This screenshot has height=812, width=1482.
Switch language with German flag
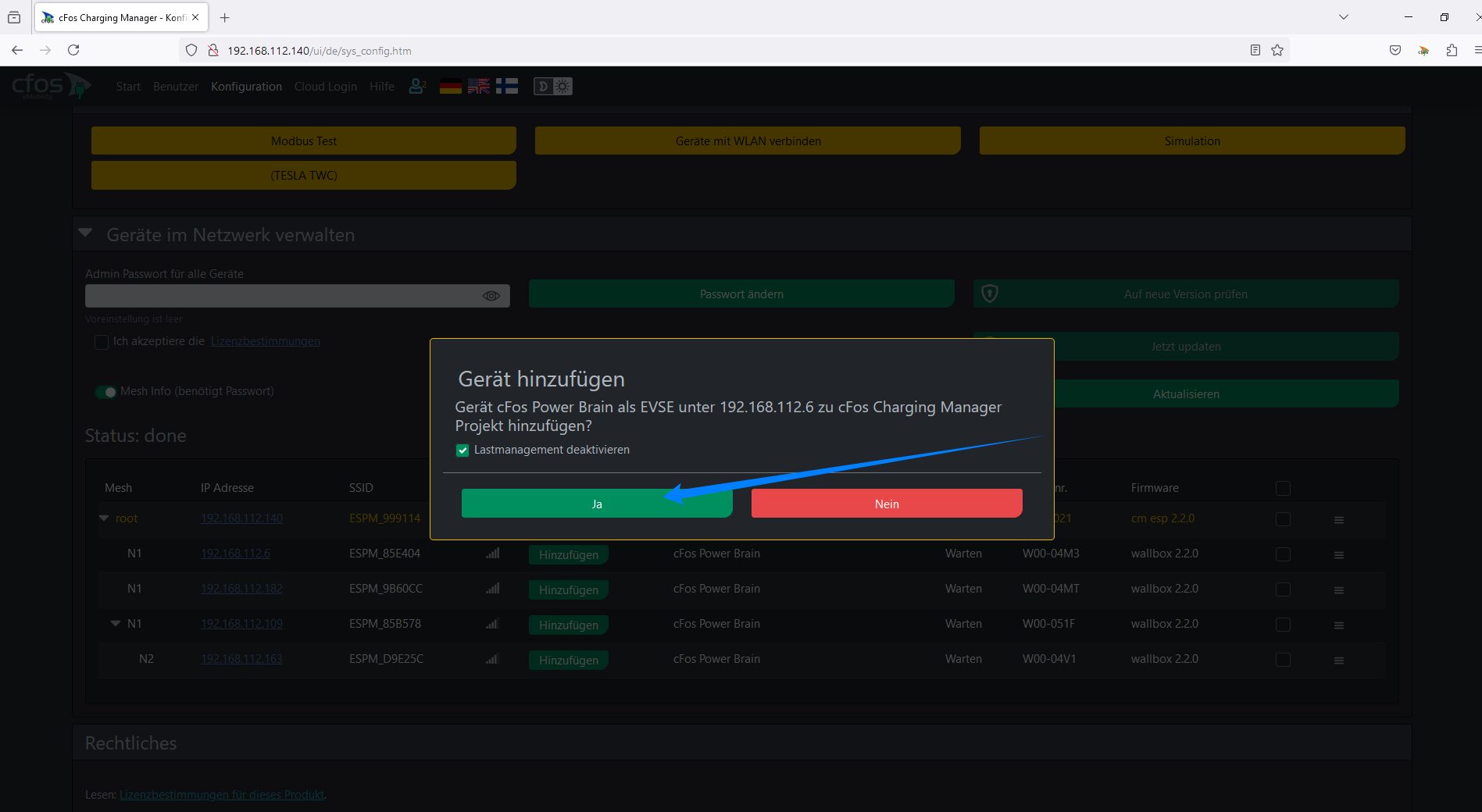(x=451, y=87)
